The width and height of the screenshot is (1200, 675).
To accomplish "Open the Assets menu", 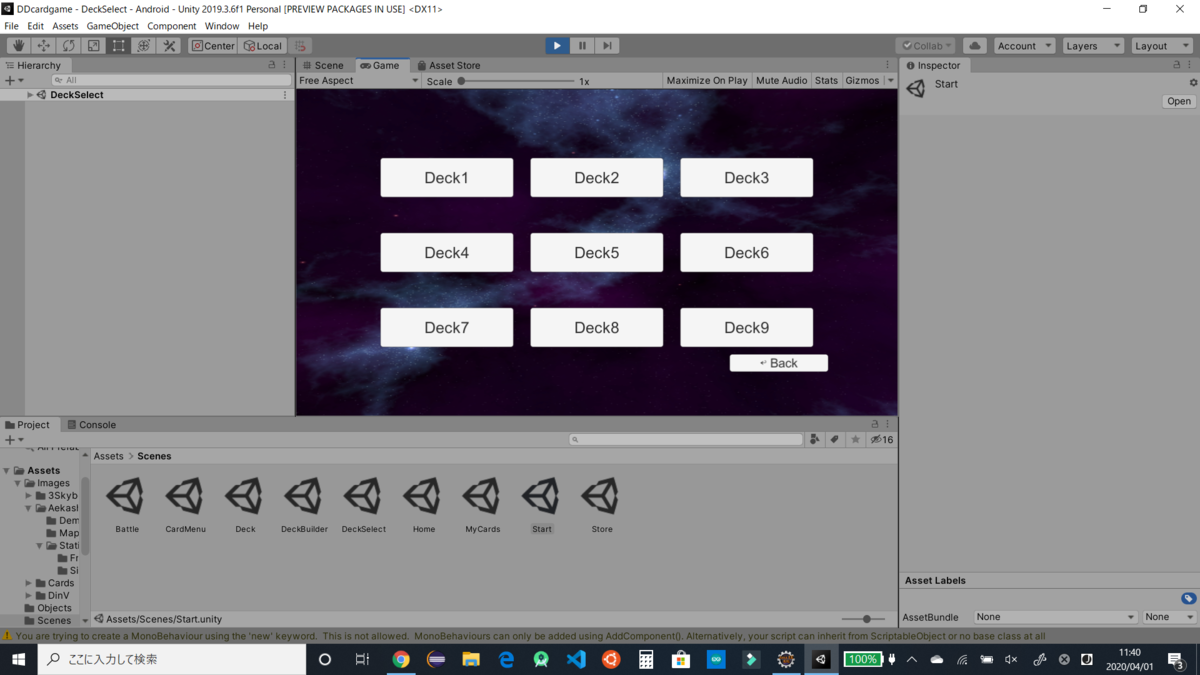I will pyautogui.click(x=65, y=26).
